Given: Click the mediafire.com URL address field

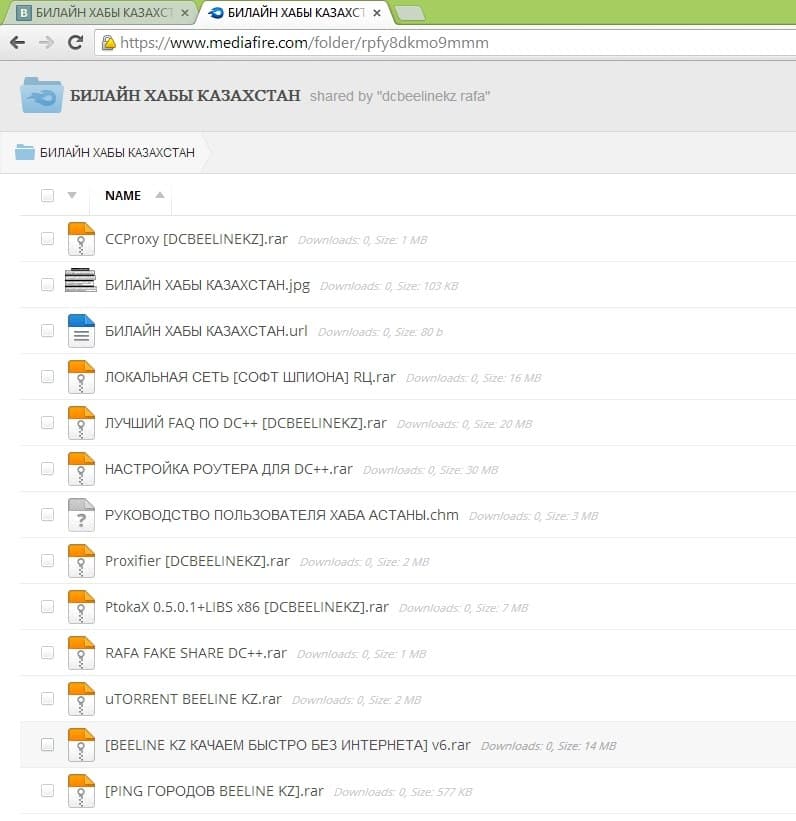Looking at the screenshot, I should (445, 42).
